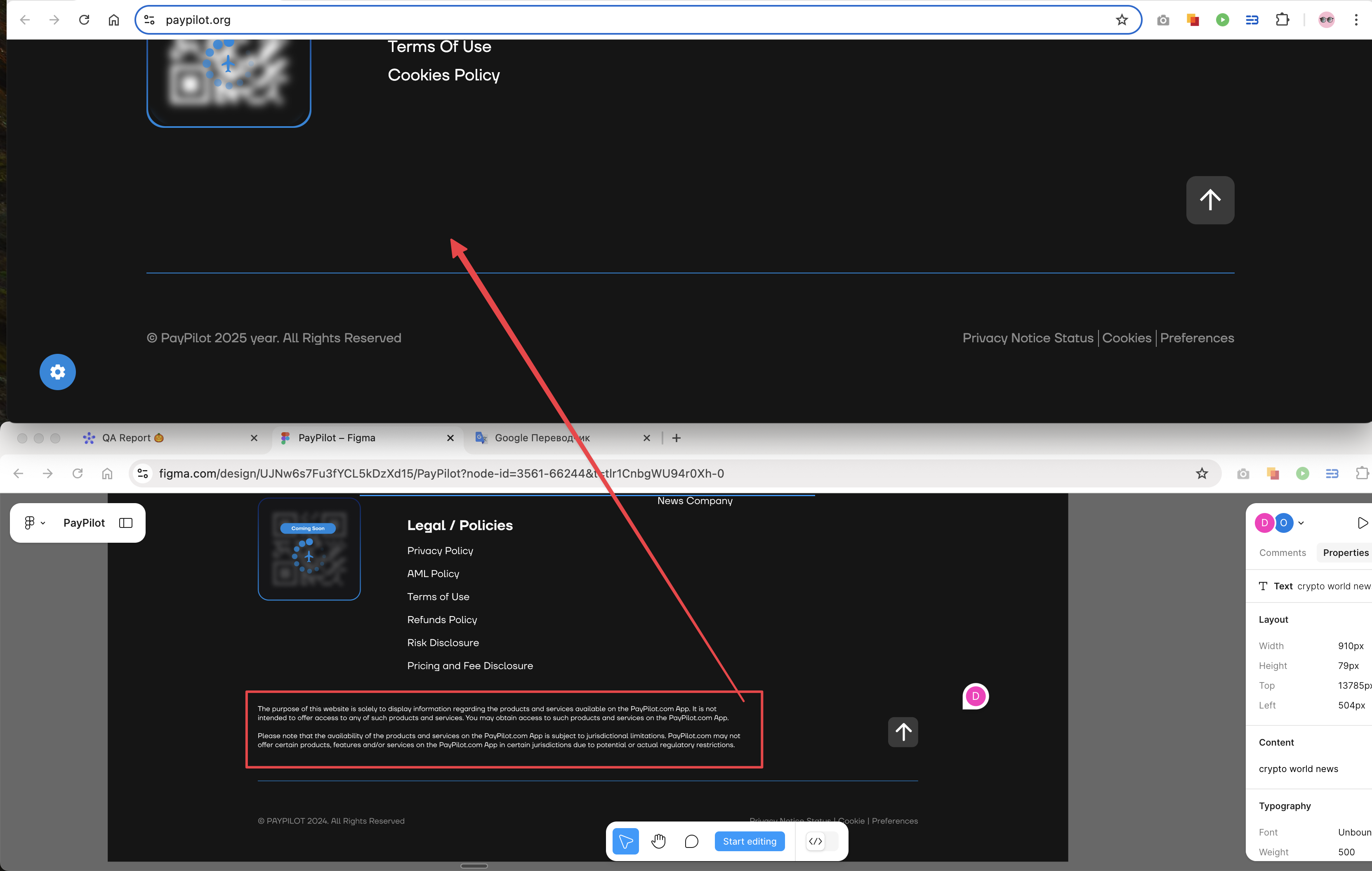The height and width of the screenshot is (871, 1372).
Task: Click the Start editing button
Action: pos(749,841)
